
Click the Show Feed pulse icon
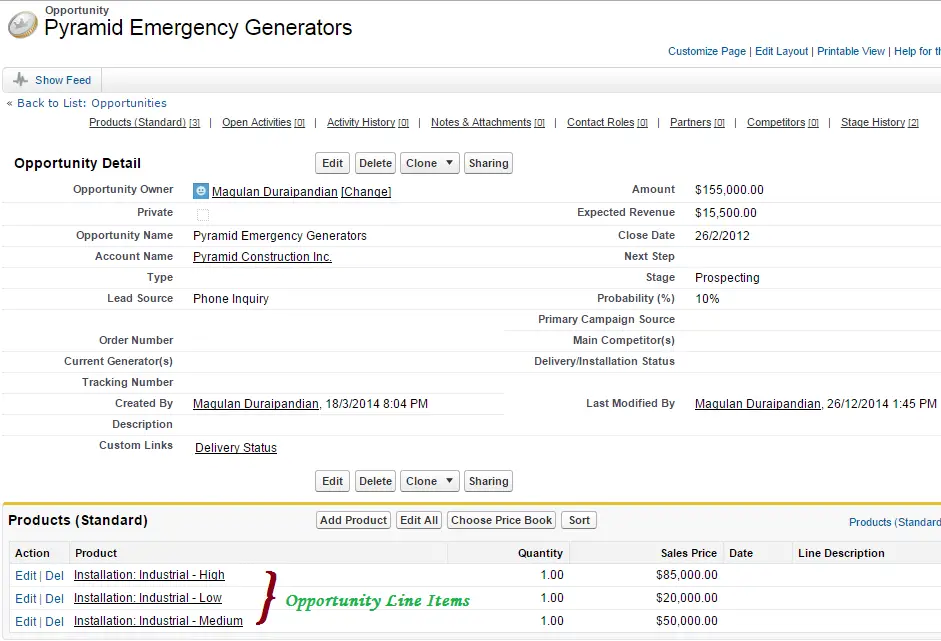pyautogui.click(x=20, y=80)
